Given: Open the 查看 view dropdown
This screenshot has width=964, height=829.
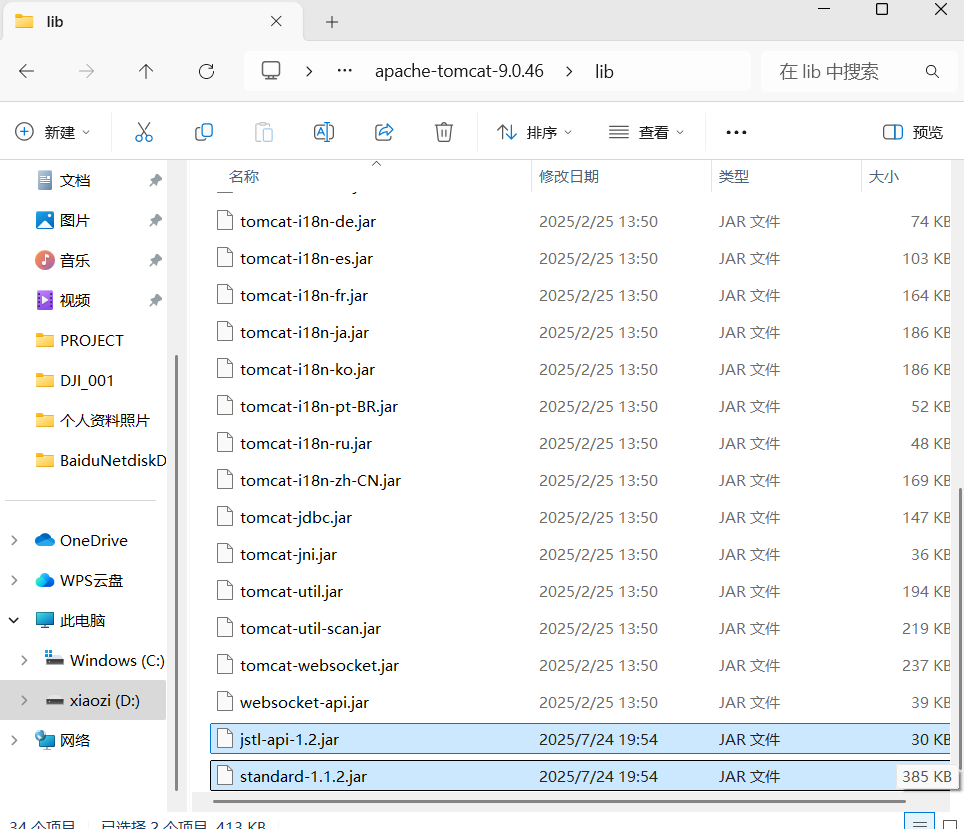Looking at the screenshot, I should click(646, 132).
